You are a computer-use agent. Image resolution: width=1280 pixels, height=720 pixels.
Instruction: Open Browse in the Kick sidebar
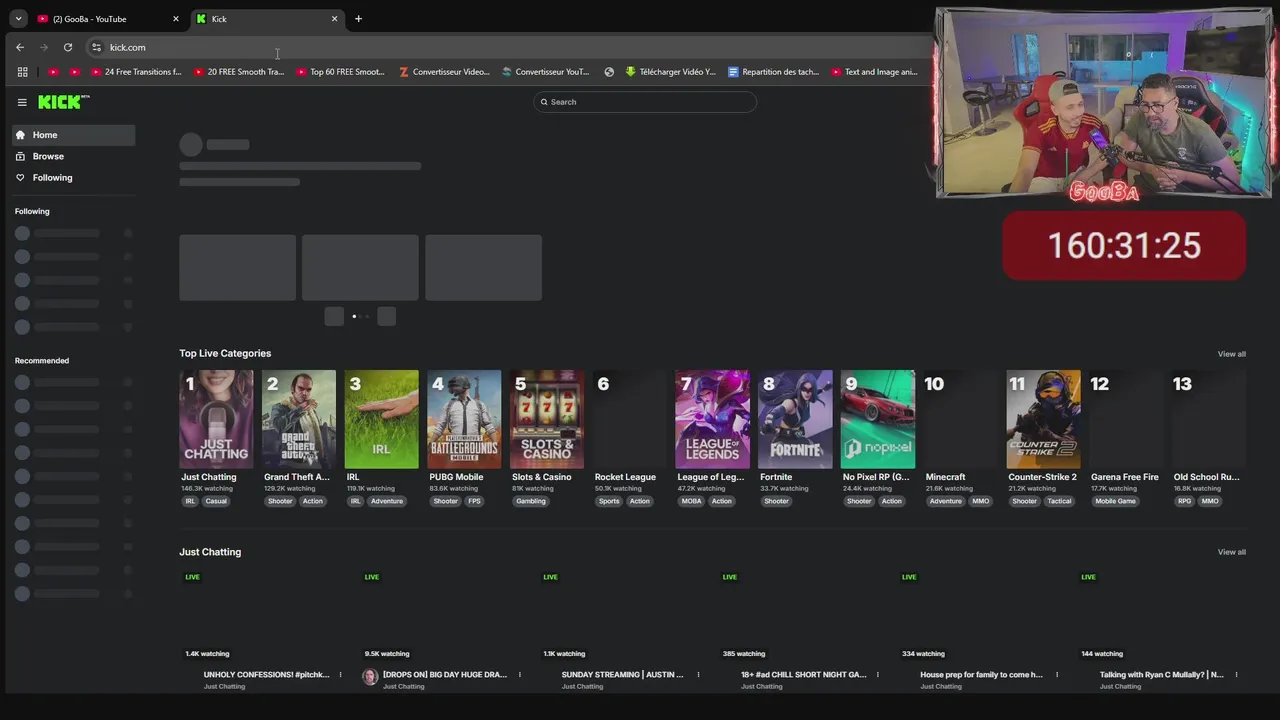[x=73, y=156]
